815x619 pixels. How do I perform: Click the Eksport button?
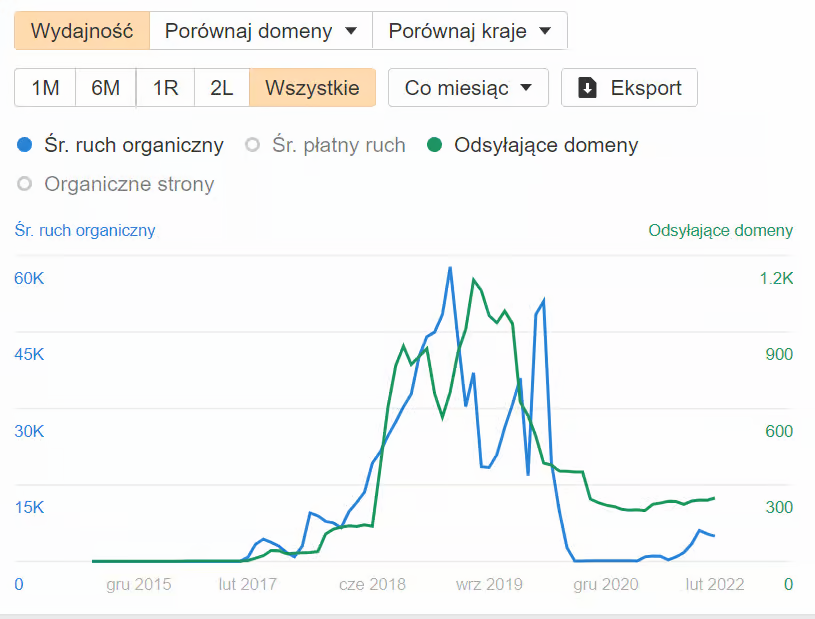pos(630,87)
